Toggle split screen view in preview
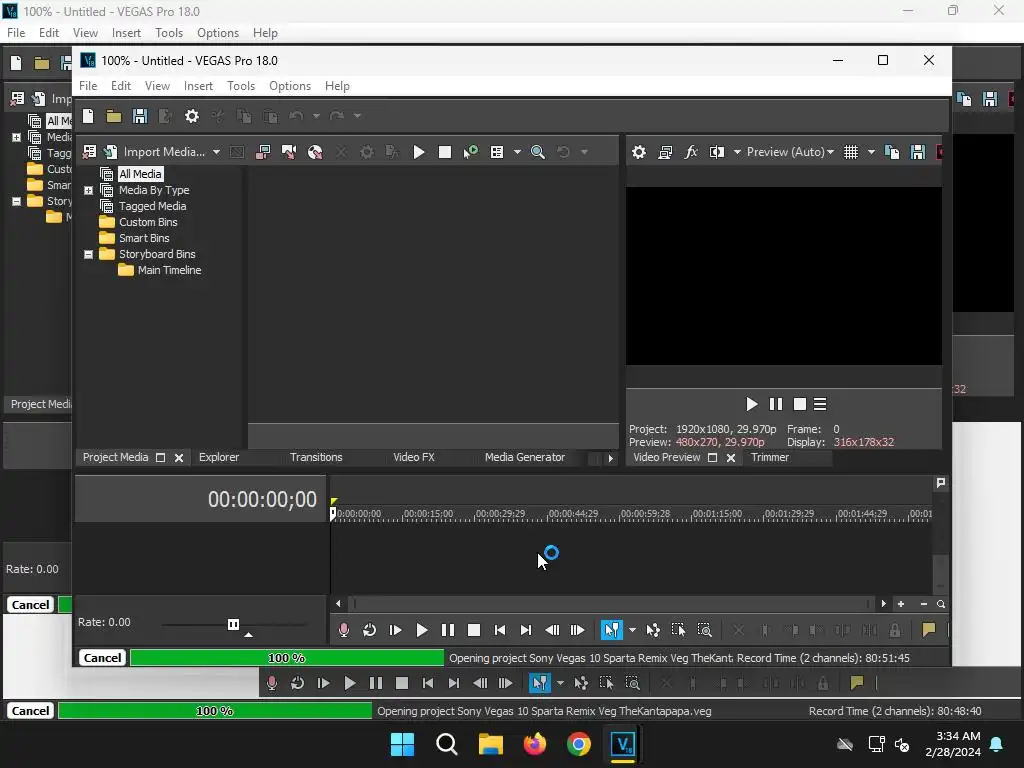1024x768 pixels. pyautogui.click(x=717, y=152)
